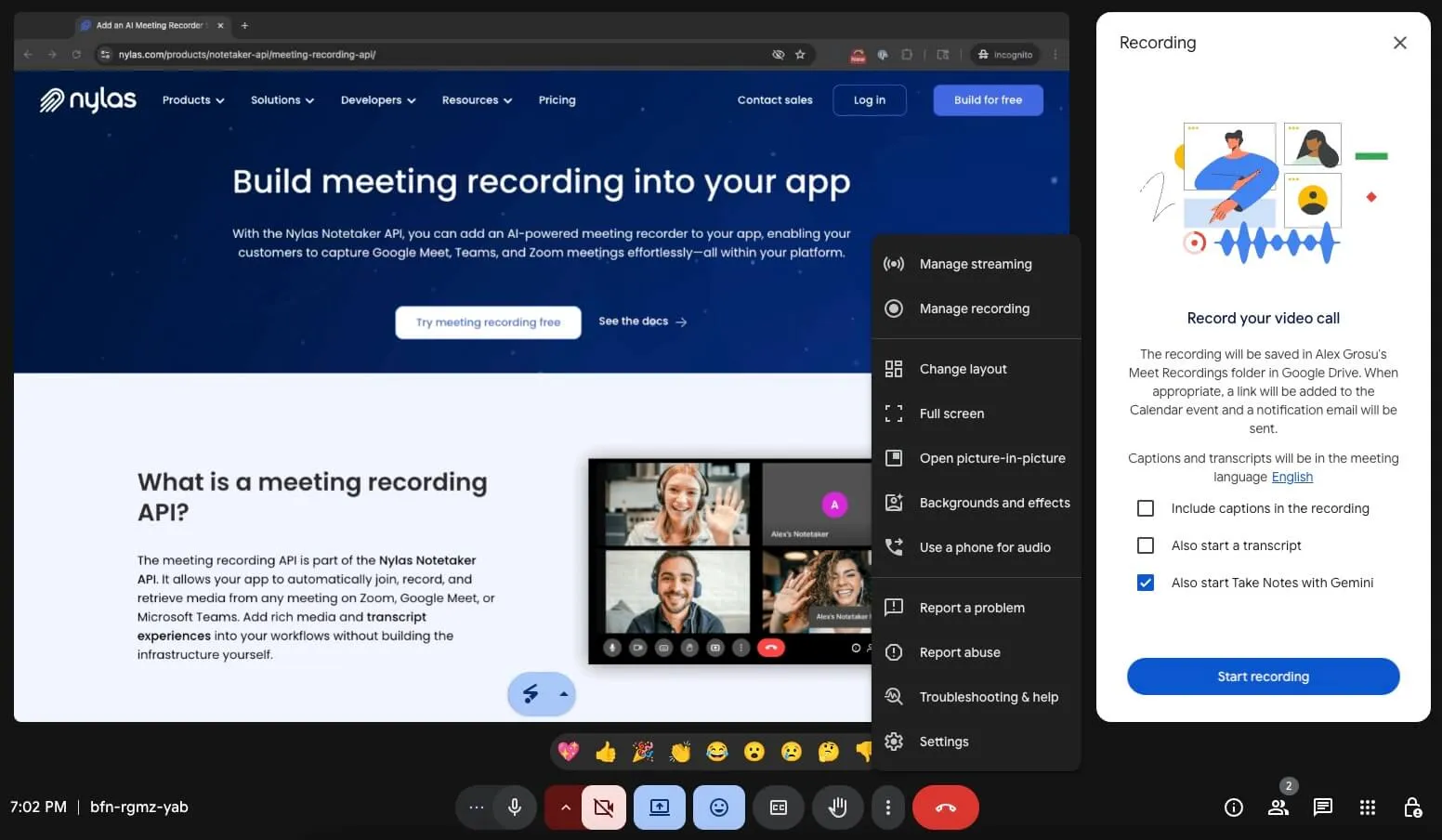Check Include captions in the recording
Viewport: 1442px width, 840px height.
tap(1146, 508)
